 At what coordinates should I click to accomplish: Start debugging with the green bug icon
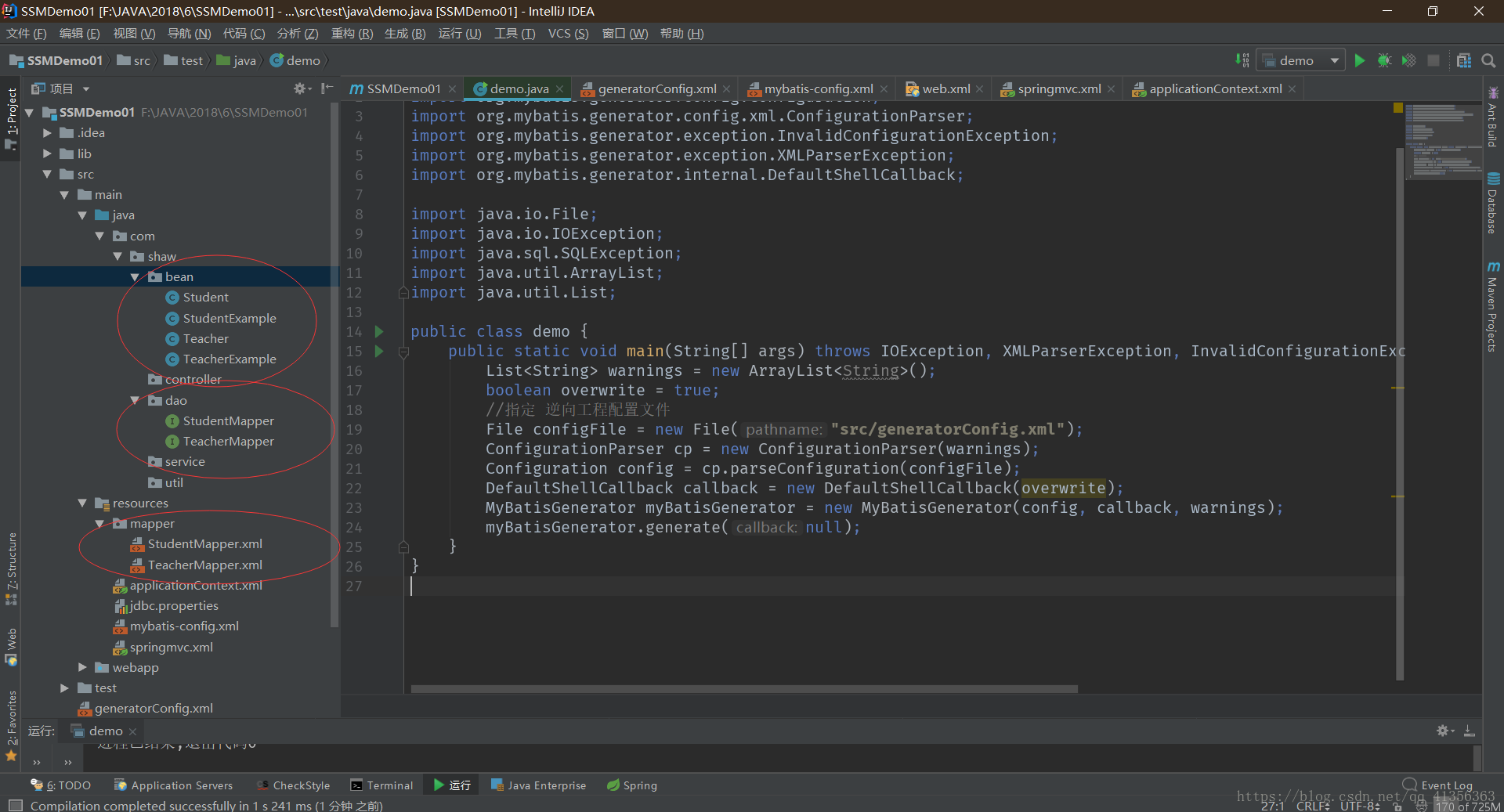1384,60
